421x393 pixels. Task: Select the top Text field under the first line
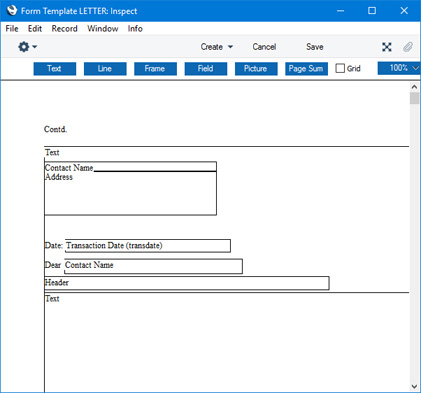pos(52,152)
